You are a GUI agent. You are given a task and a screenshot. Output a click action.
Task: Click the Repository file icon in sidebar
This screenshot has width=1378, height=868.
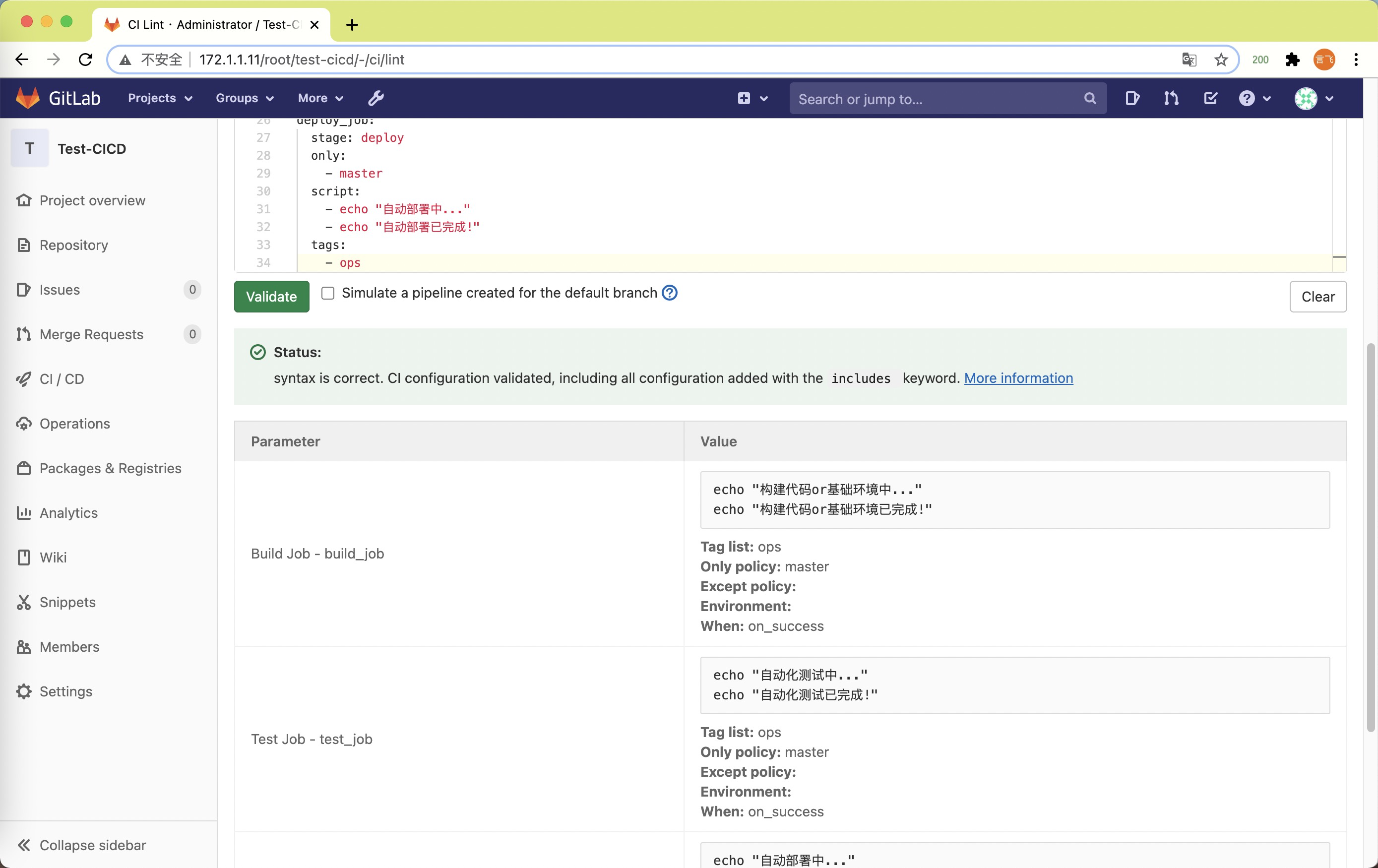click(x=23, y=245)
